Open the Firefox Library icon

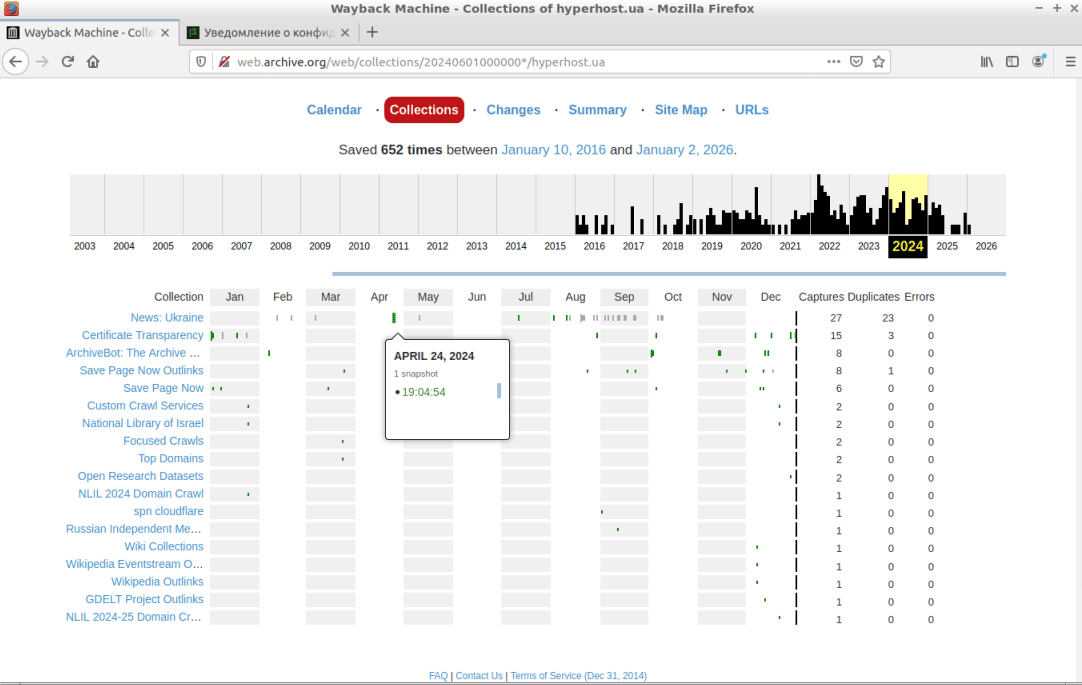(x=987, y=61)
